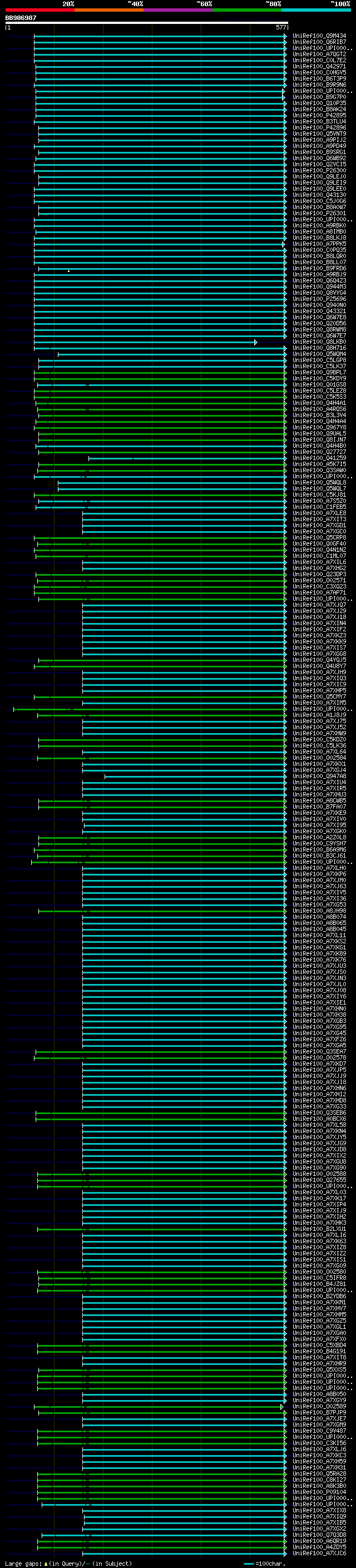Image resolution: width=356 pixels, height=1568 pixels.
Task: Select hit label UniRef100_Q41259
Action: click(319, 458)
